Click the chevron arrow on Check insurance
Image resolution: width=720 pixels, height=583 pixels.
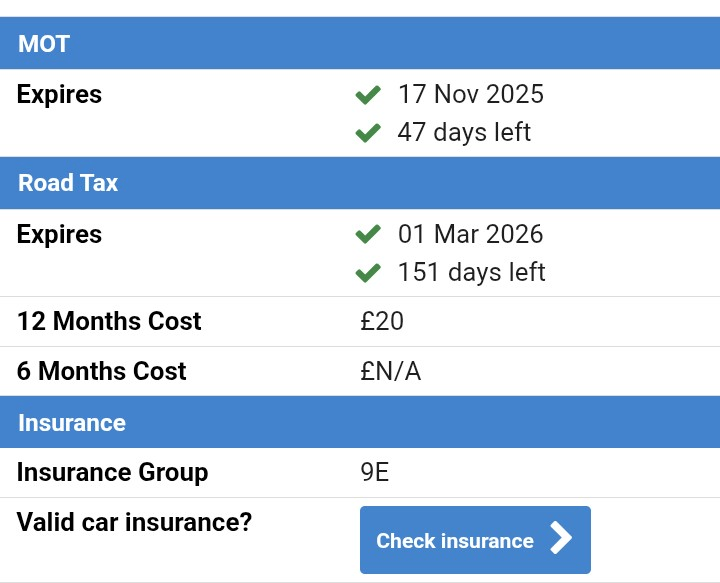[x=562, y=540]
